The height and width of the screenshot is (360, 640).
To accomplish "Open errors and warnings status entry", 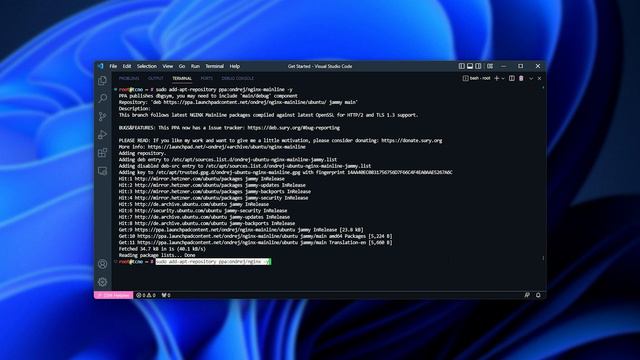I will pyautogui.click(x=146, y=295).
